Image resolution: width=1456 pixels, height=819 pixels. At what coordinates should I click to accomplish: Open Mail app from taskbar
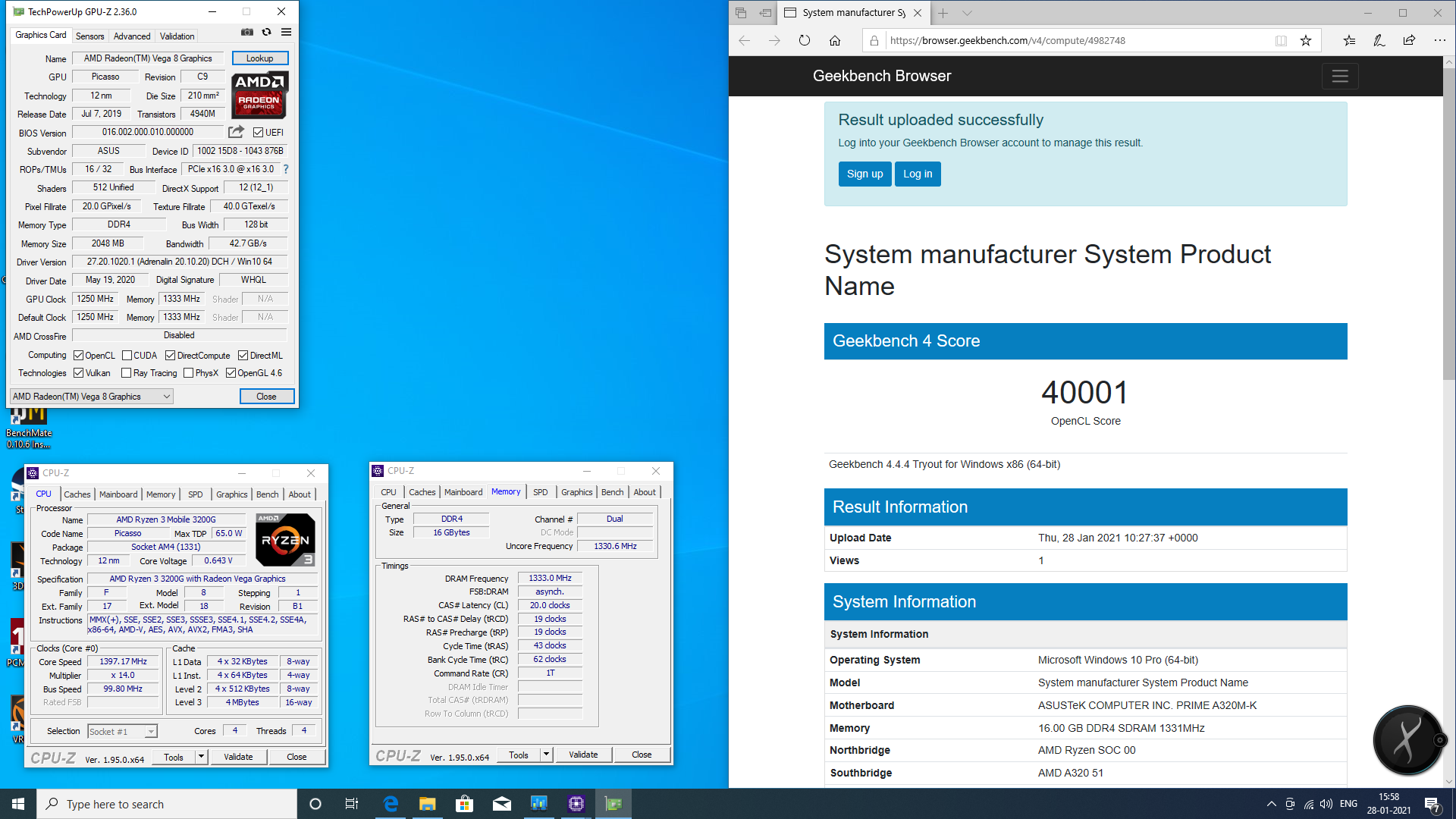coord(501,804)
